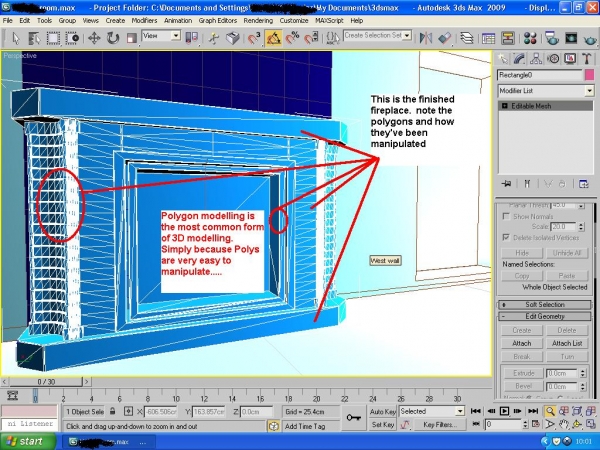Open Mini Curve Editor icon
Image resolution: width=600 pixels, height=450 pixels.
click(x=12, y=396)
